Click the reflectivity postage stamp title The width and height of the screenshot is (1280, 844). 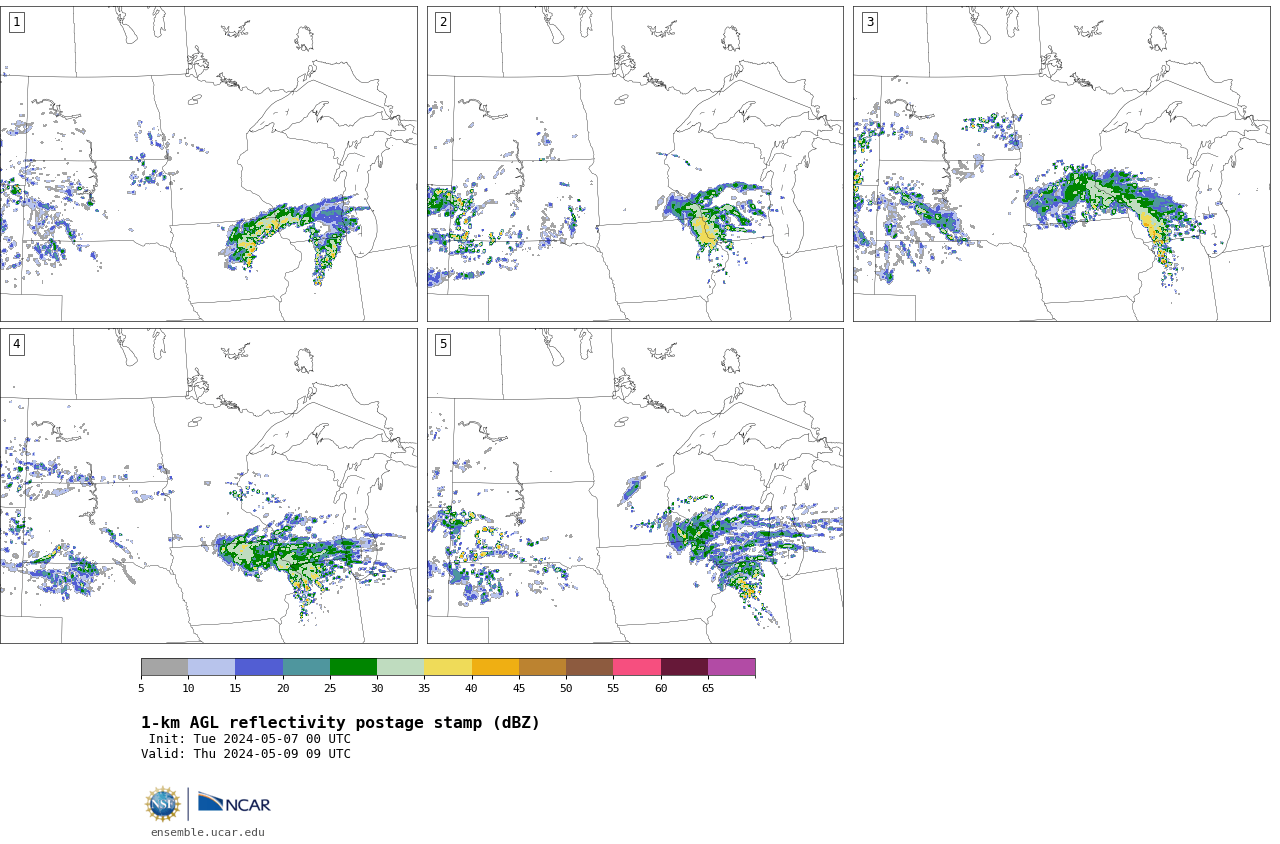(340, 723)
